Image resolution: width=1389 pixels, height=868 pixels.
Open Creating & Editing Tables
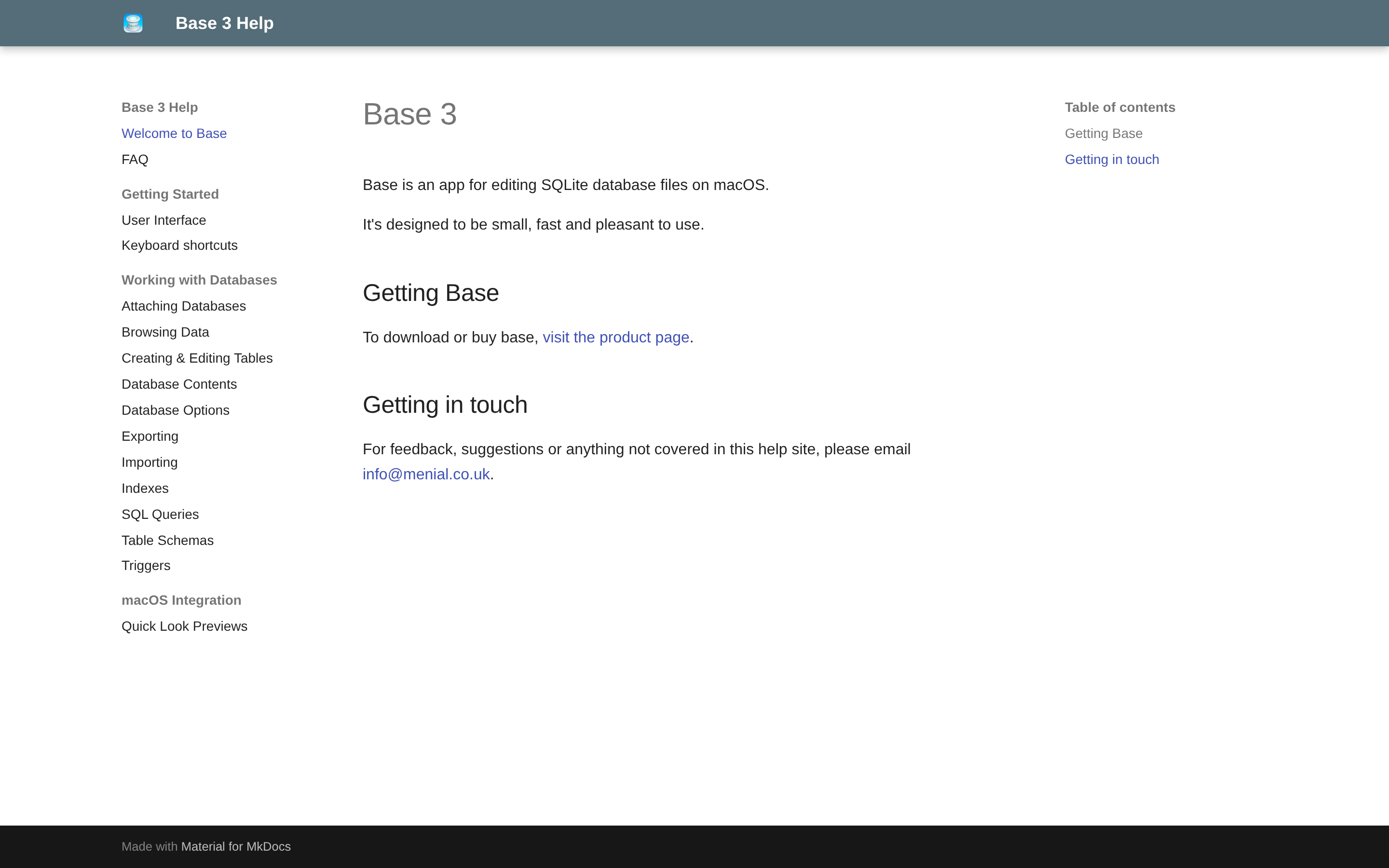[197, 358]
